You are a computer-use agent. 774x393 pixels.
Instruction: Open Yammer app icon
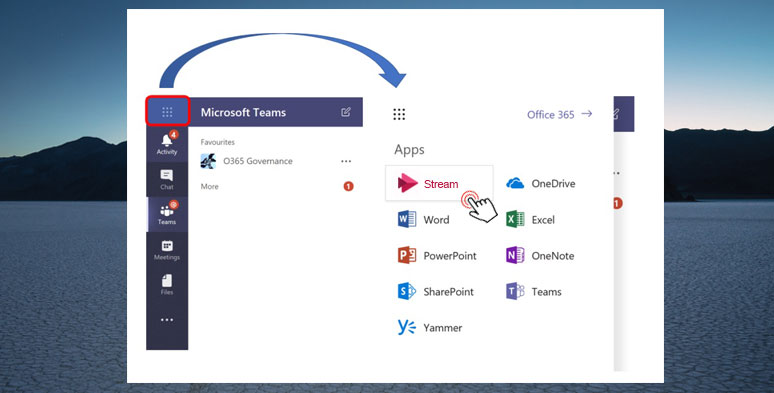pyautogui.click(x=407, y=327)
